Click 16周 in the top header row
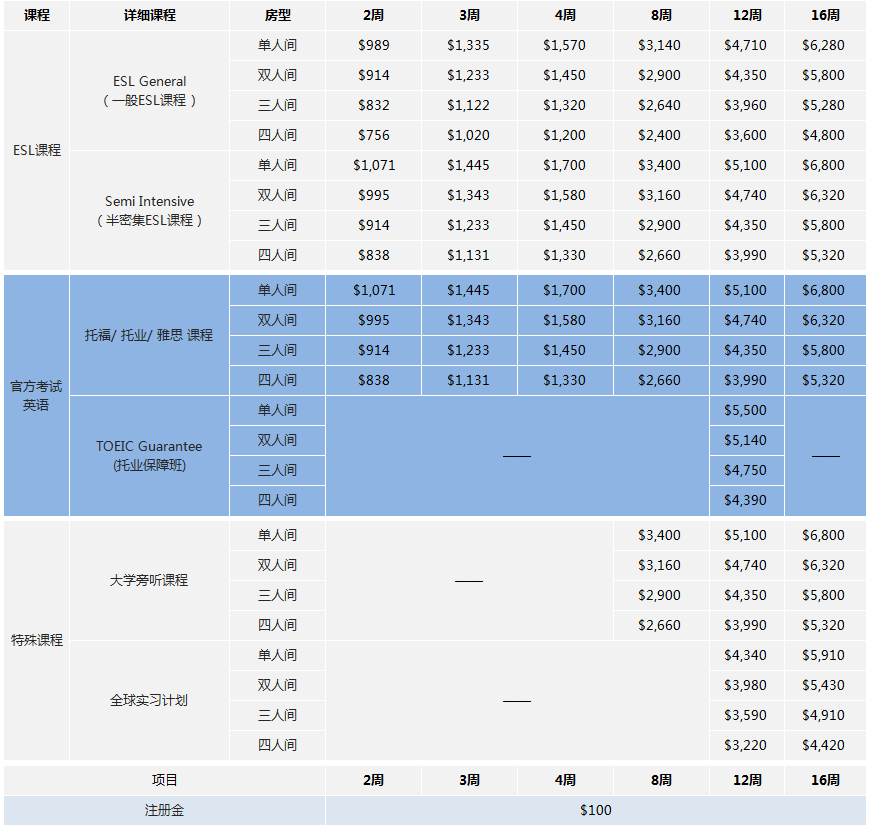The height and width of the screenshot is (840, 870). click(x=825, y=15)
